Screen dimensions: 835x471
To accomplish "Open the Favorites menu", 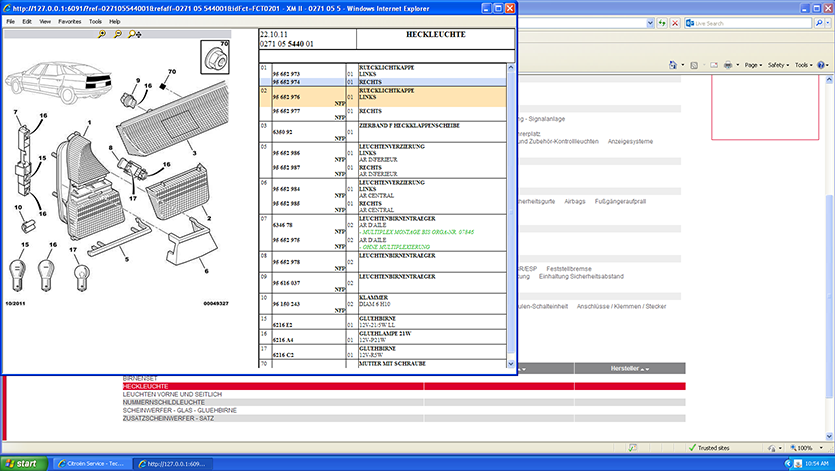I will (x=70, y=21).
